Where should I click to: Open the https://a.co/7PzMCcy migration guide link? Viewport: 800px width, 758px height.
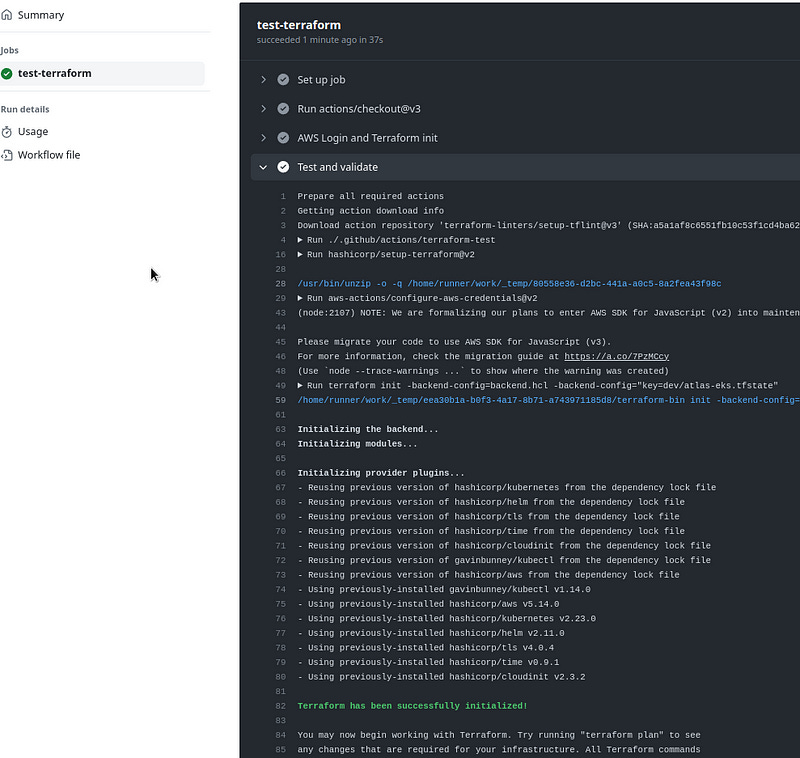click(616, 356)
